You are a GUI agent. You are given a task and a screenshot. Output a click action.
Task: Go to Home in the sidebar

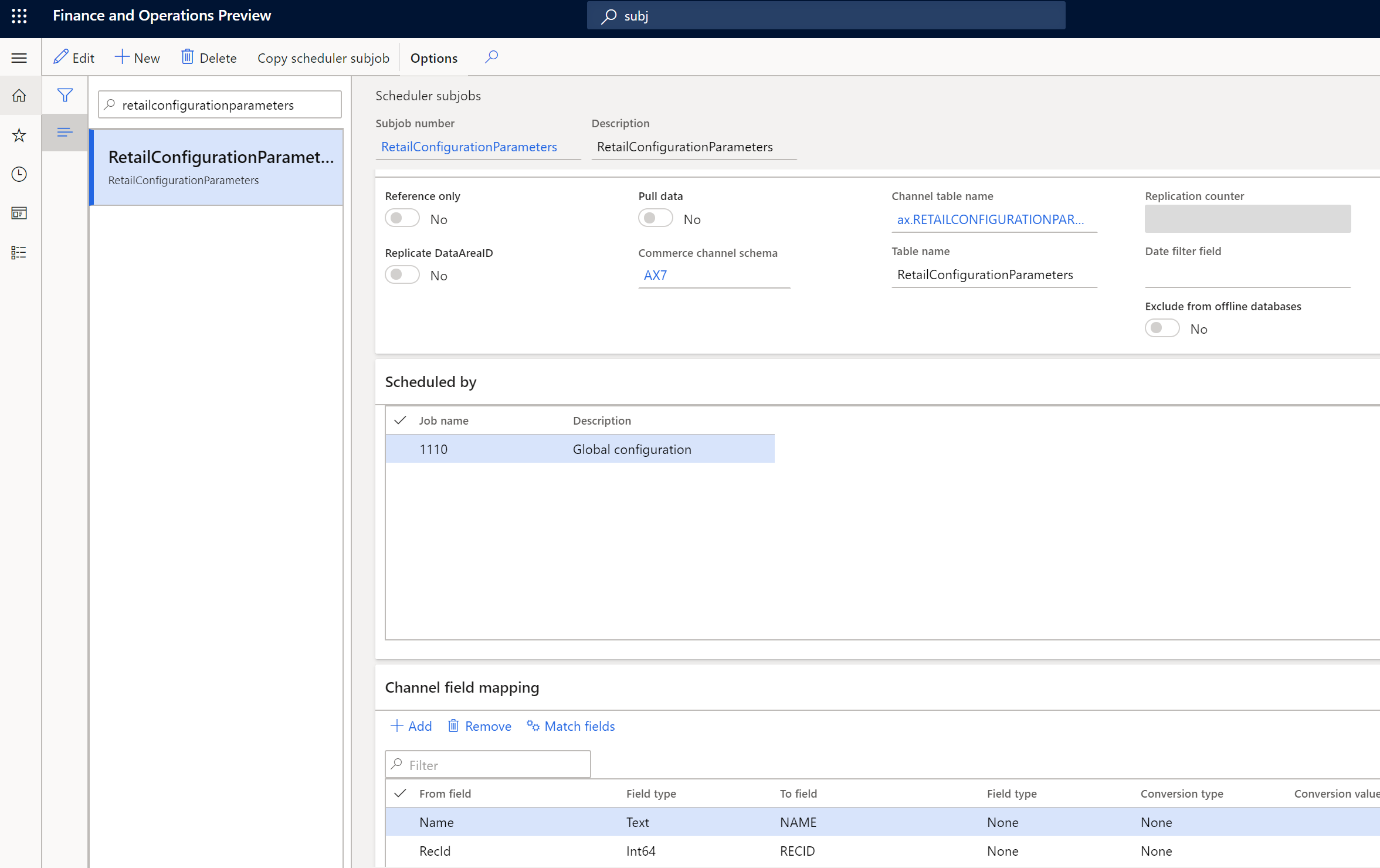tap(19, 95)
